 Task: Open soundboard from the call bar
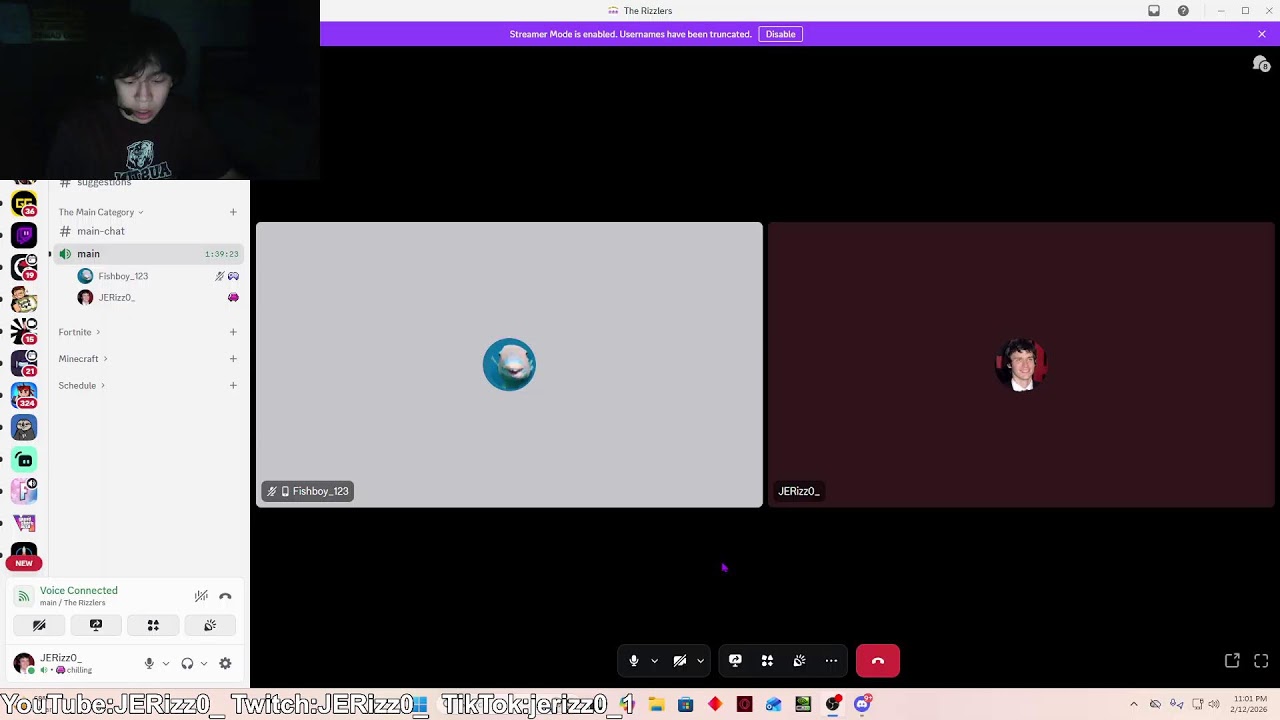pos(799,661)
